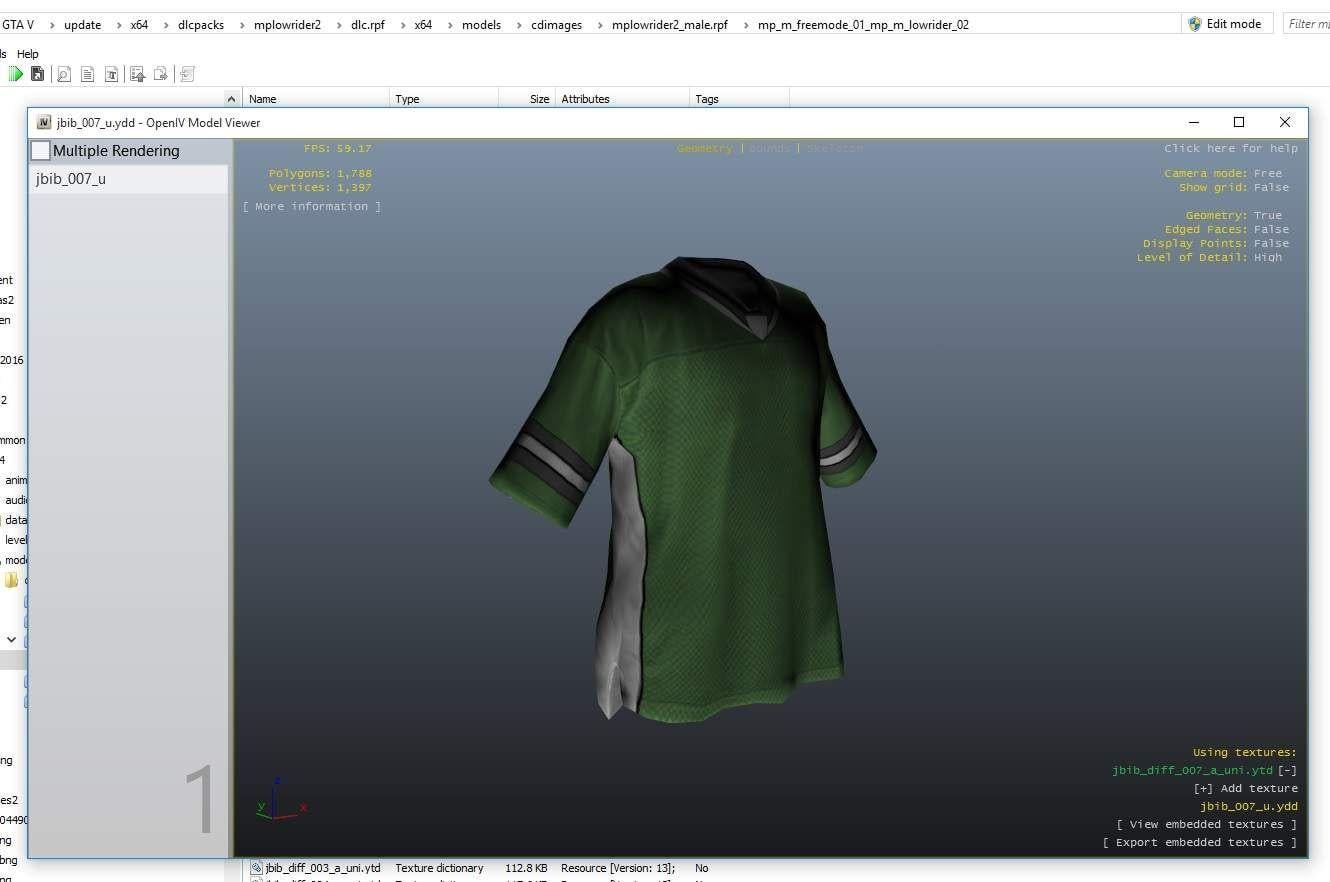This screenshot has height=882, width=1330.
Task: Click the checklist with up arrow icon
Action: tap(137, 74)
